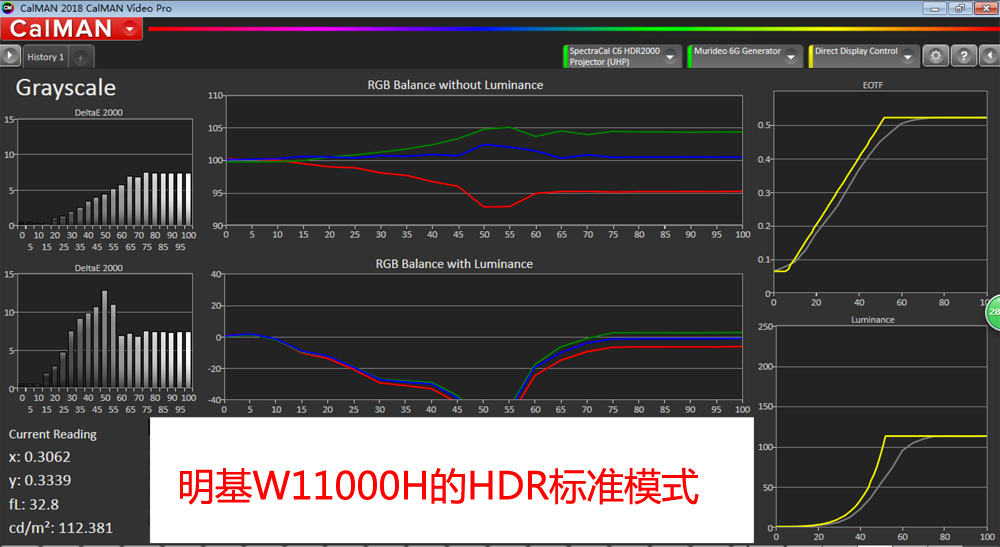
Task: Click the green 28 badge on right edge
Action: pos(993,312)
